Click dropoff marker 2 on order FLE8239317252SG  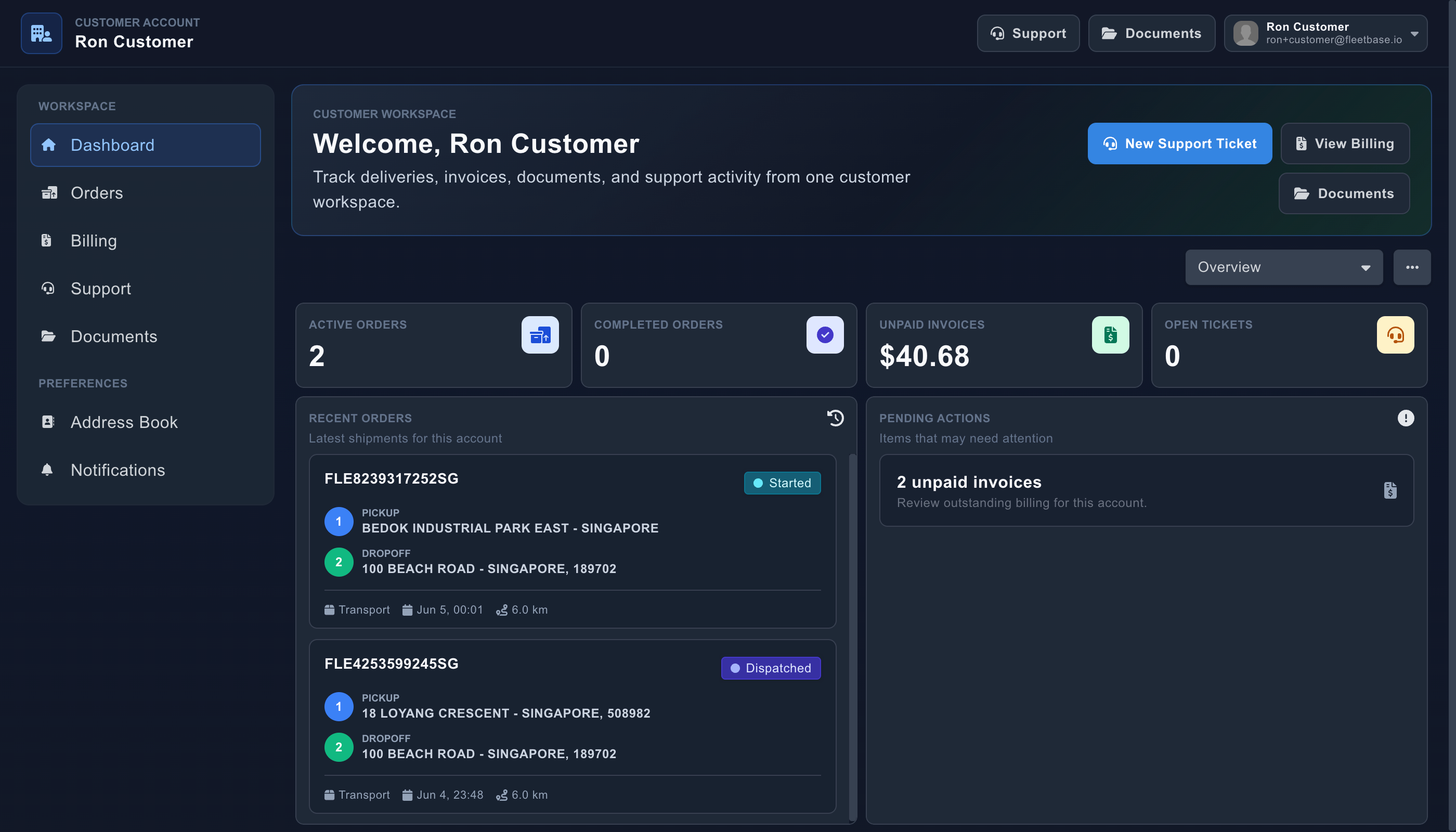339,562
